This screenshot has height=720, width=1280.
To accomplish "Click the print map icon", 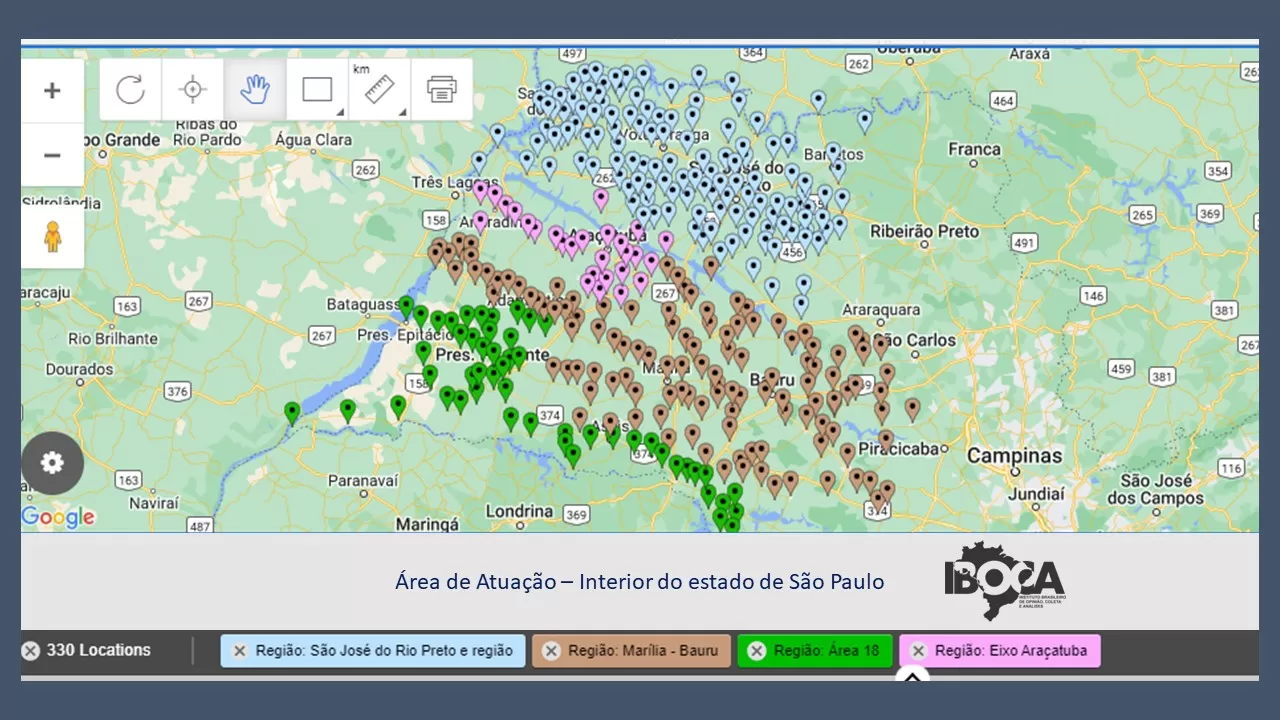I will point(441,90).
